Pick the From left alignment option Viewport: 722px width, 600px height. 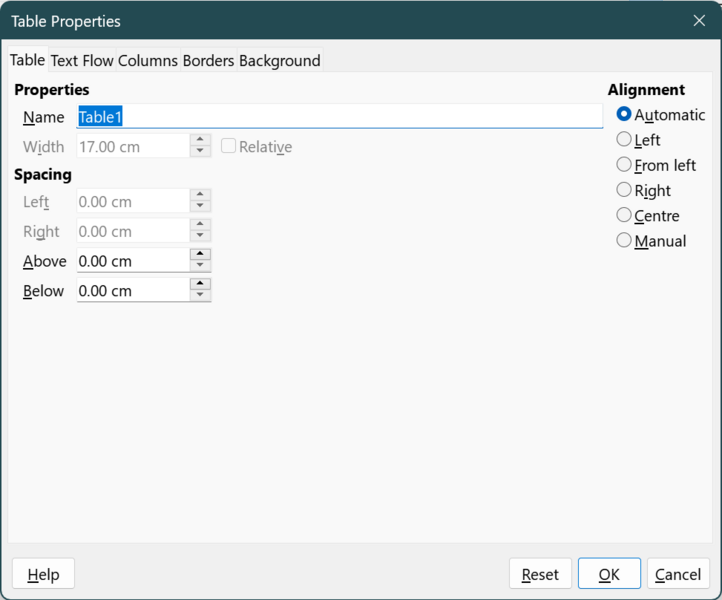[x=625, y=165]
